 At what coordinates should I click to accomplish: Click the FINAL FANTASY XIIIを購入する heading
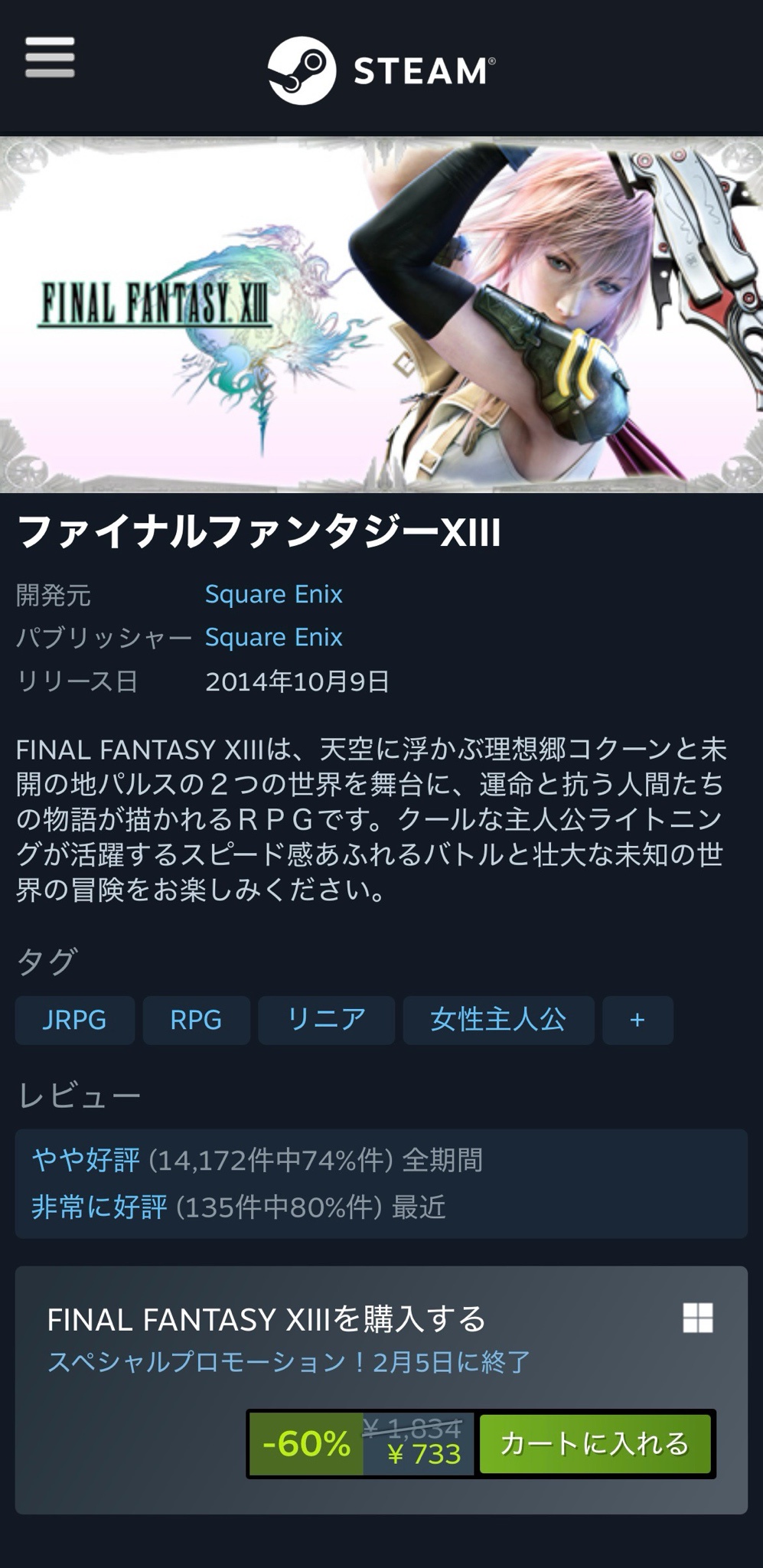click(x=266, y=1319)
